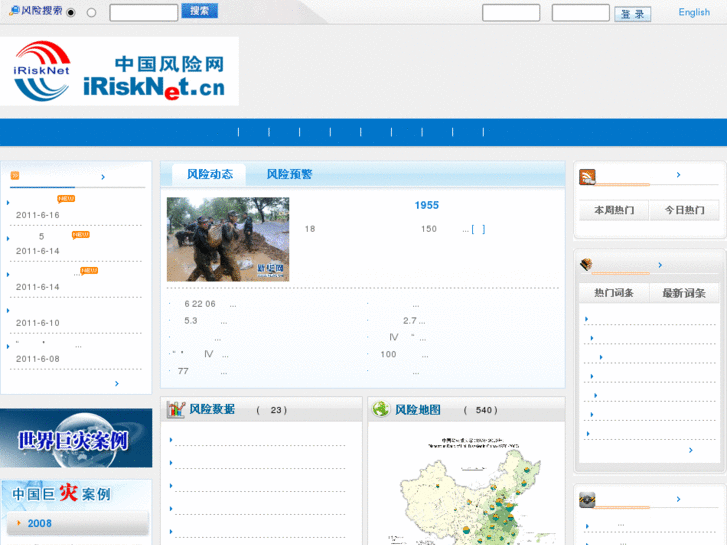
Task: Open the China risk map thumbnail
Action: point(472,489)
